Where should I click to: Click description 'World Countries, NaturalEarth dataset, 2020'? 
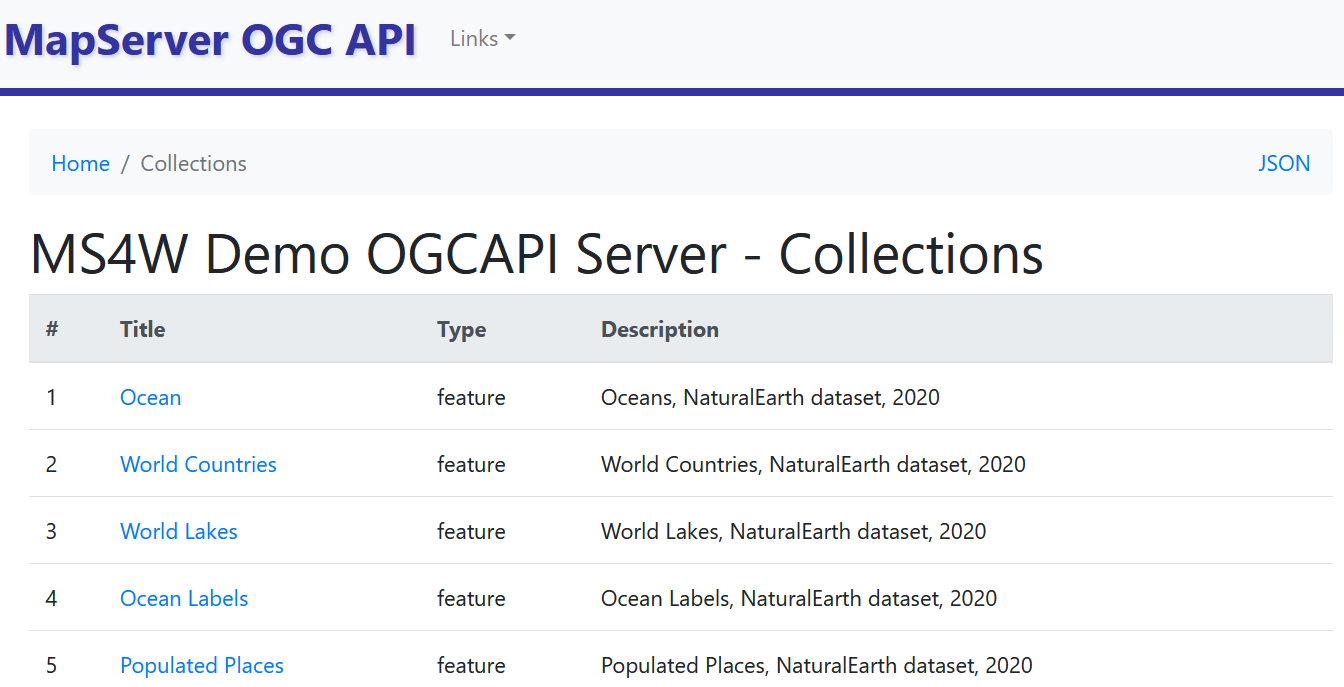coord(813,465)
